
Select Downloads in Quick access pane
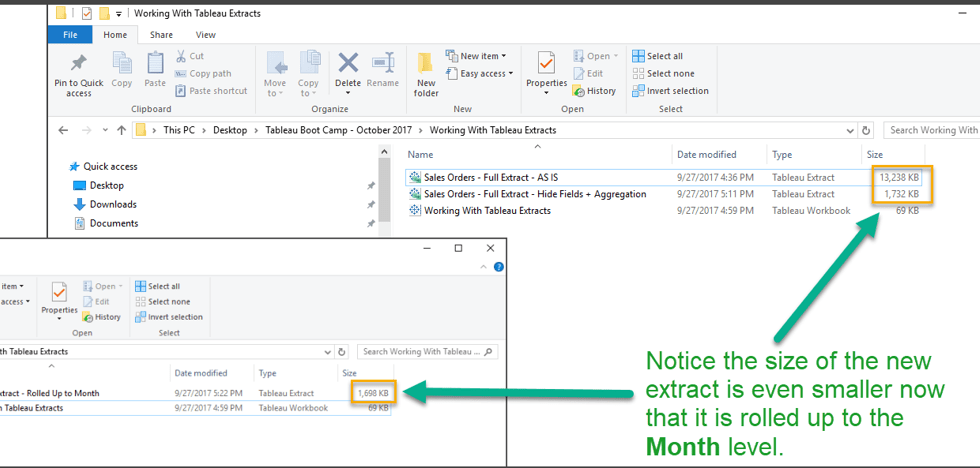point(112,204)
